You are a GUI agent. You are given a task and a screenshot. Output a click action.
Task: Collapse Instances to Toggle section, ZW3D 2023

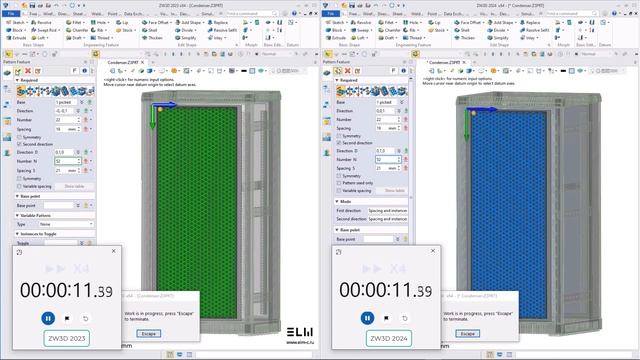(18, 234)
